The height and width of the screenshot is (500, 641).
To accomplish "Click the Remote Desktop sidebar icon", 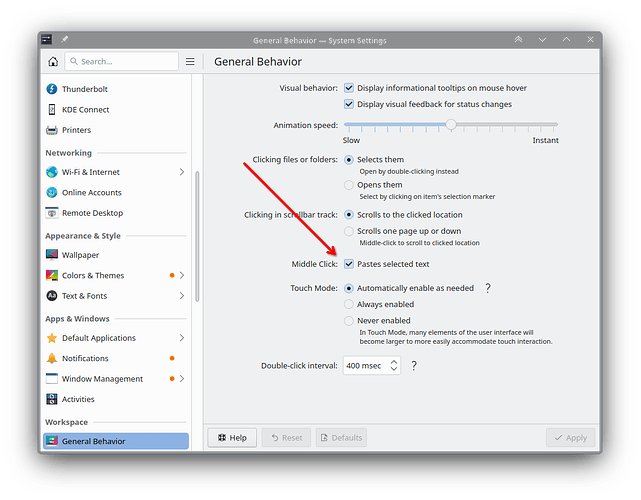I will click(x=52, y=213).
